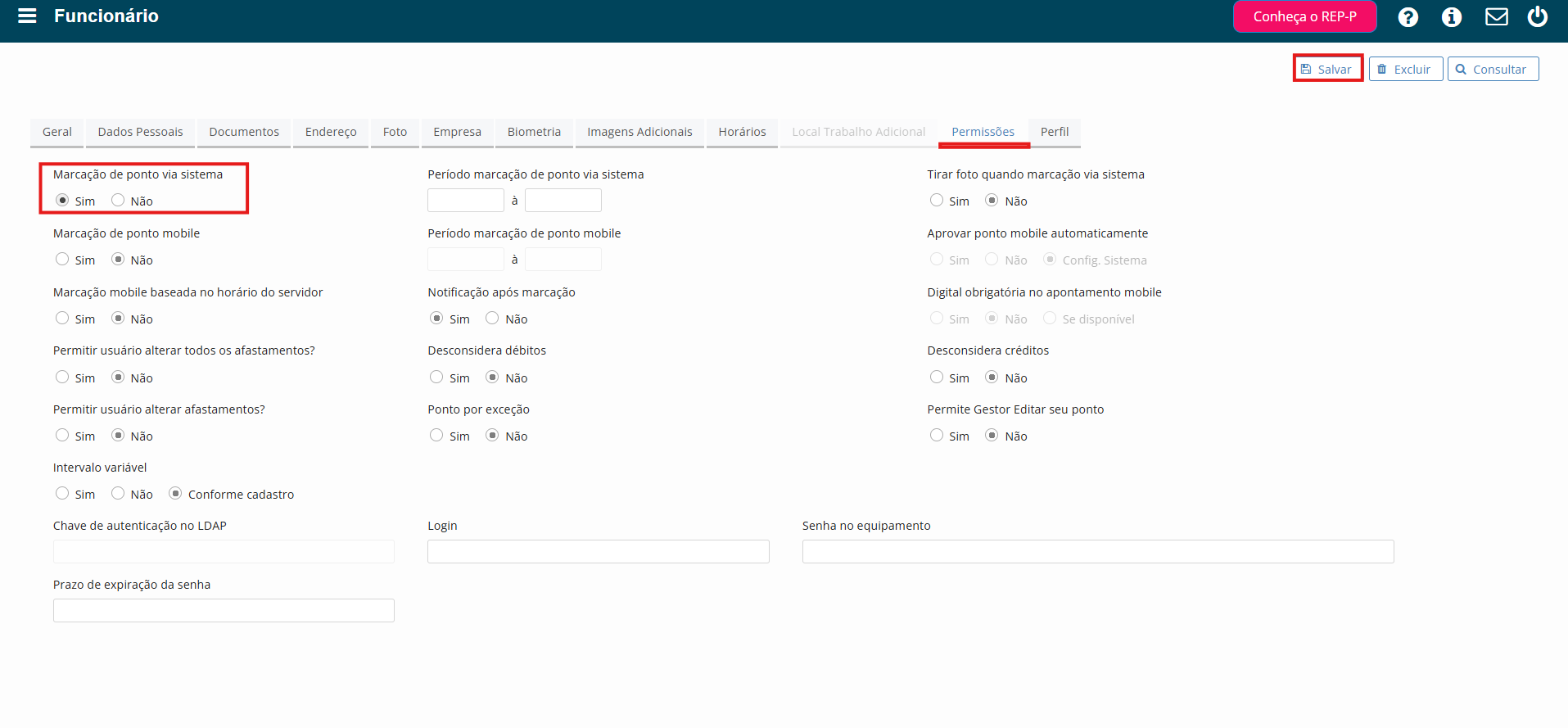This screenshot has width=1568, height=728.
Task: Click end field of Período marcação de ponto mobile
Action: pos(563,260)
